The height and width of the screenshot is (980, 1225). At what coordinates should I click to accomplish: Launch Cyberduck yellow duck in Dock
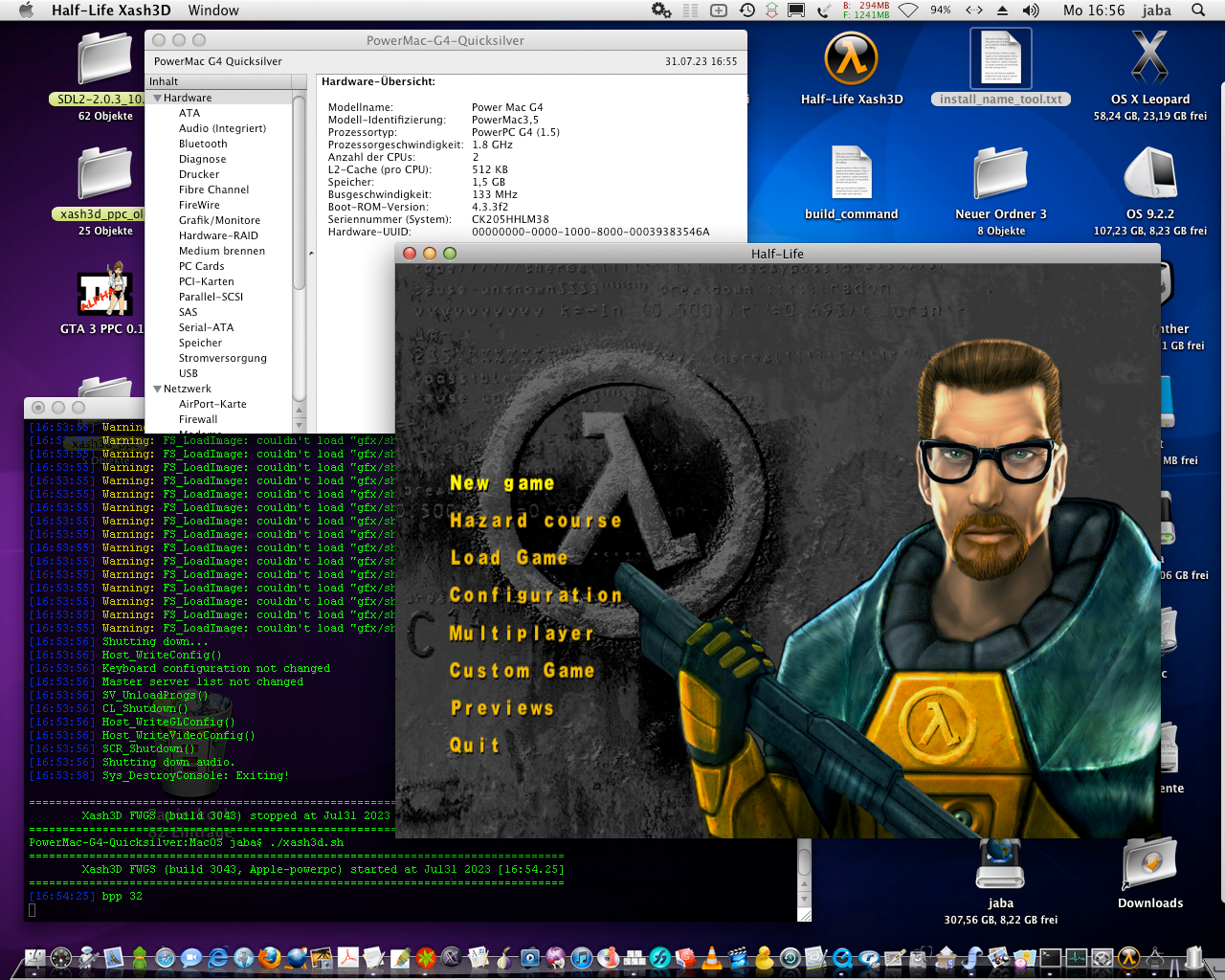pyautogui.click(x=764, y=958)
